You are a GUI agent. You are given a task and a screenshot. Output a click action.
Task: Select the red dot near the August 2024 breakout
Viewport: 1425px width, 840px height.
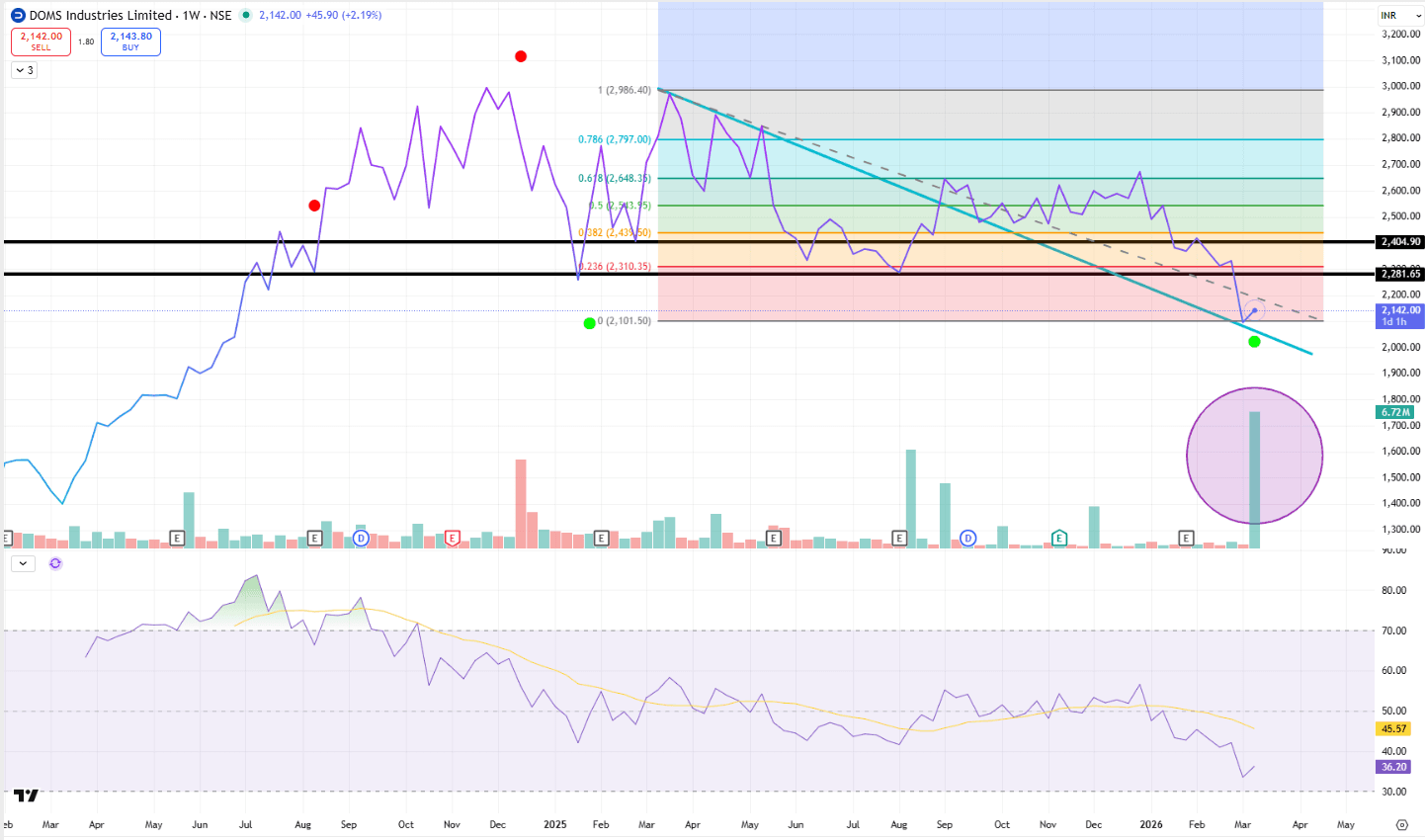(x=314, y=206)
